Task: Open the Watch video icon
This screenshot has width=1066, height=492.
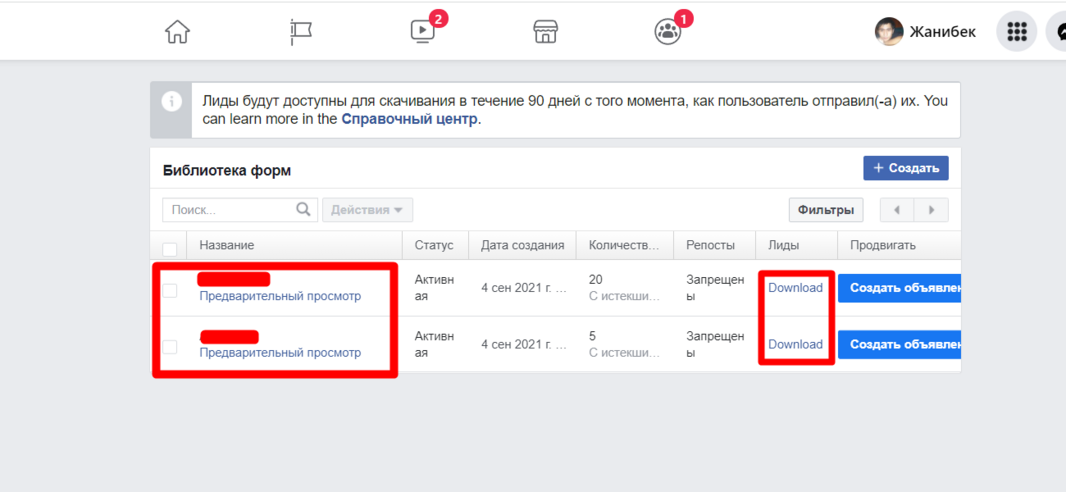Action: tap(423, 32)
